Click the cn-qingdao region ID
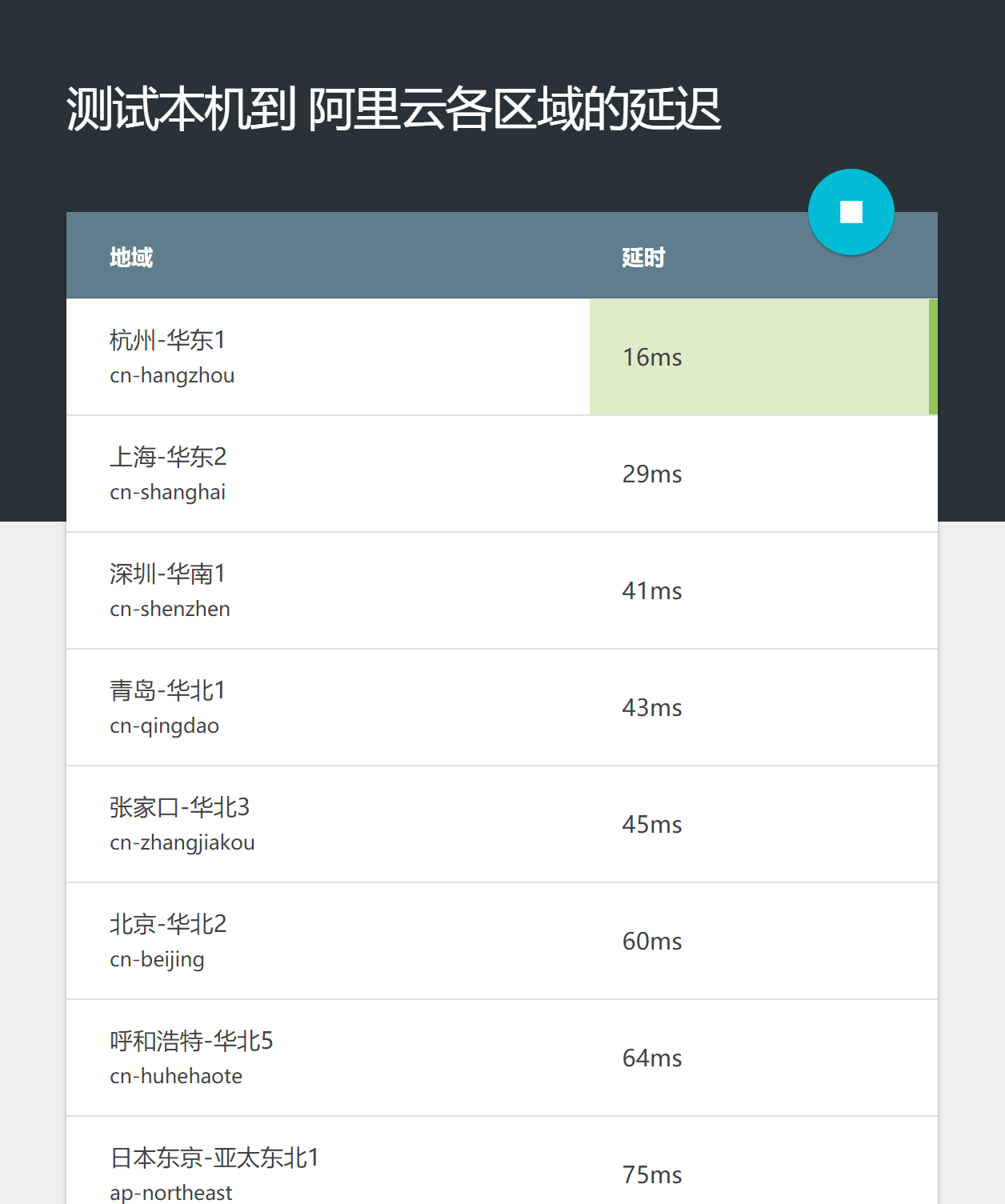Viewport: 1005px width, 1204px height. point(164,726)
